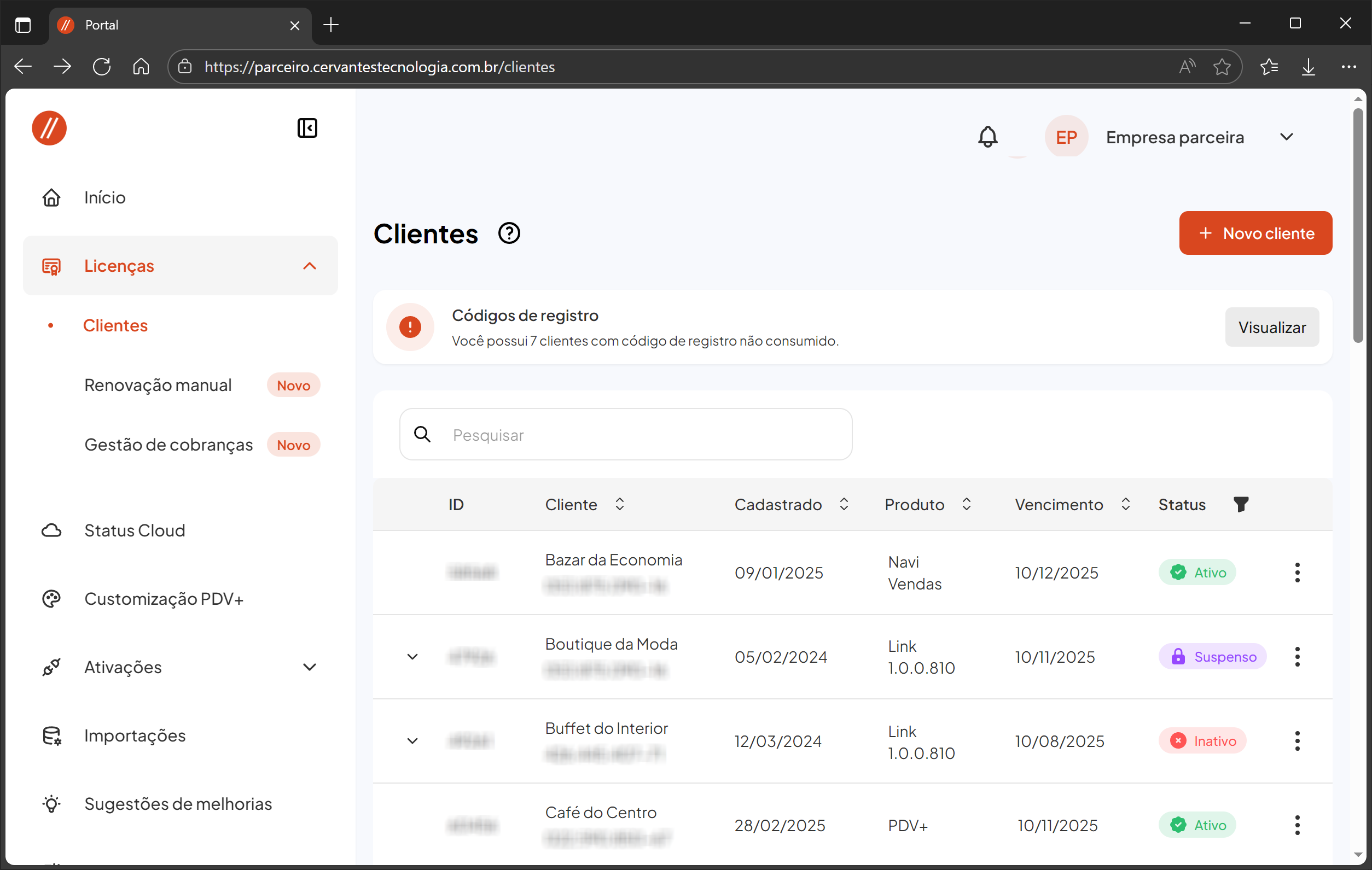Click the Novo cliente button
Screen dimensions: 1372x870
(1255, 233)
